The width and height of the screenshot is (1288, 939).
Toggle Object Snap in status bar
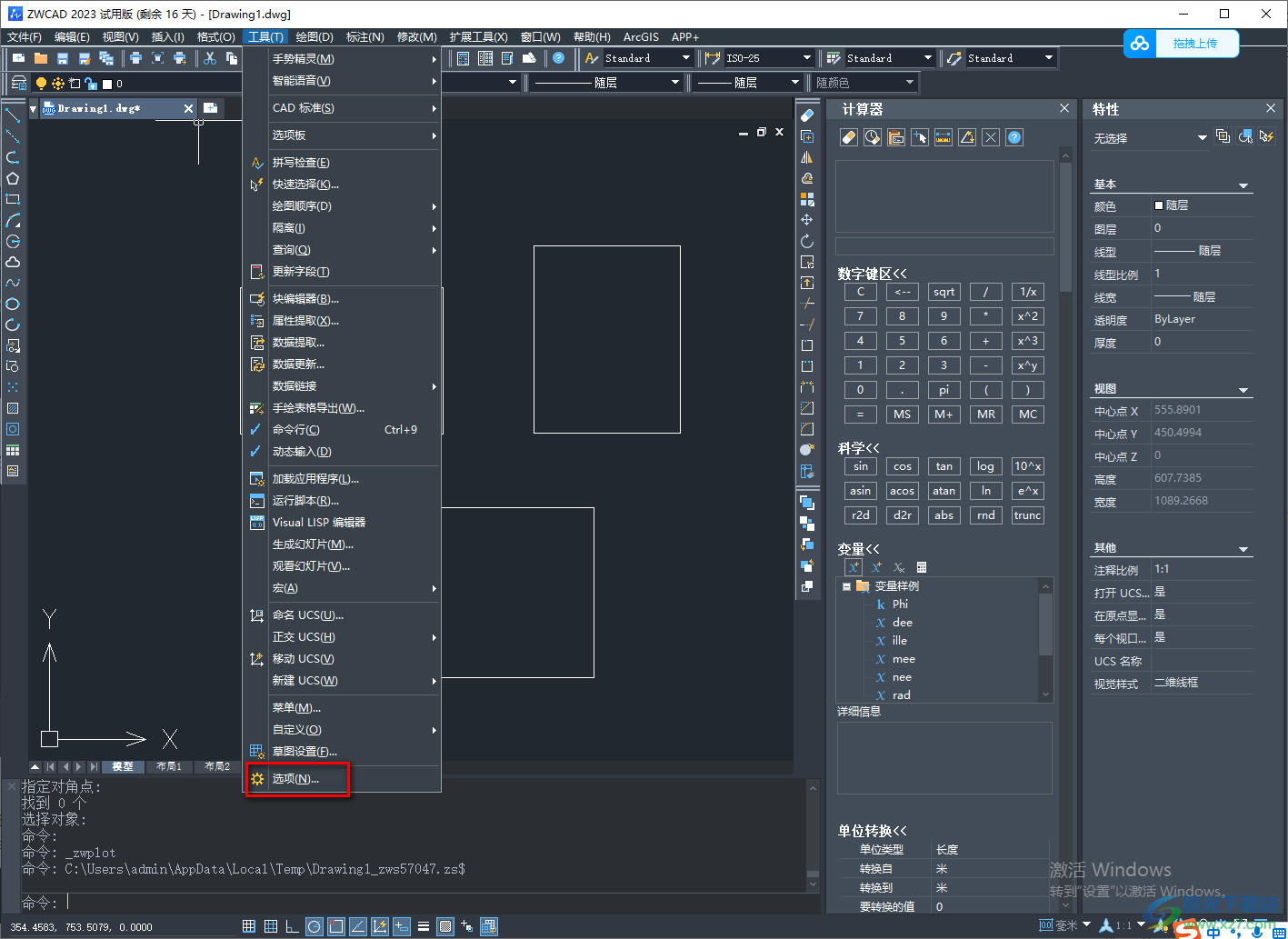pos(336,926)
